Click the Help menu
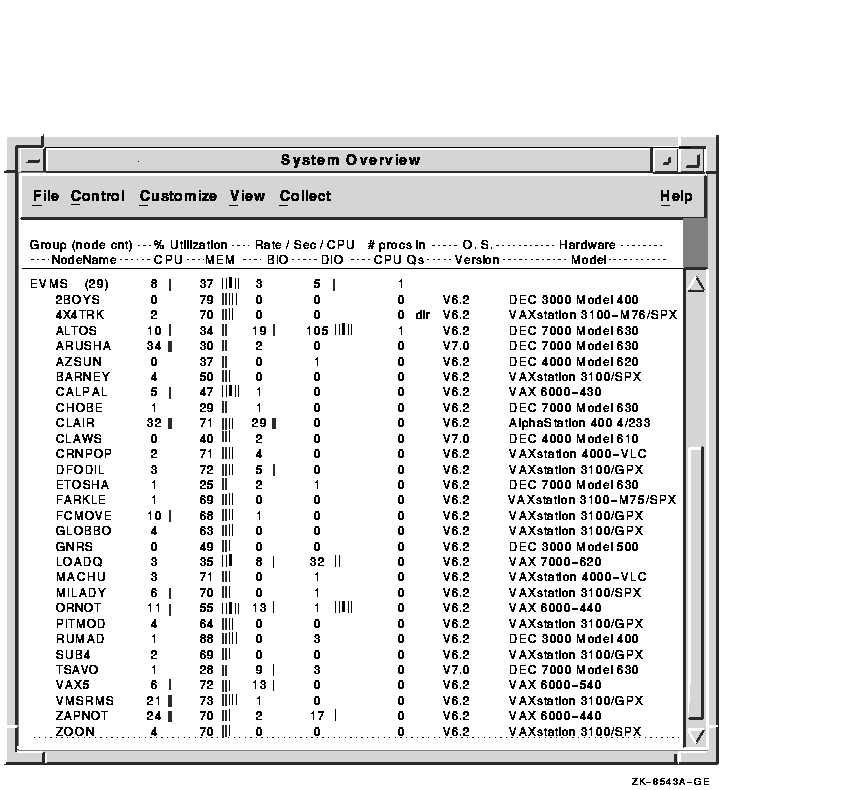 [676, 197]
